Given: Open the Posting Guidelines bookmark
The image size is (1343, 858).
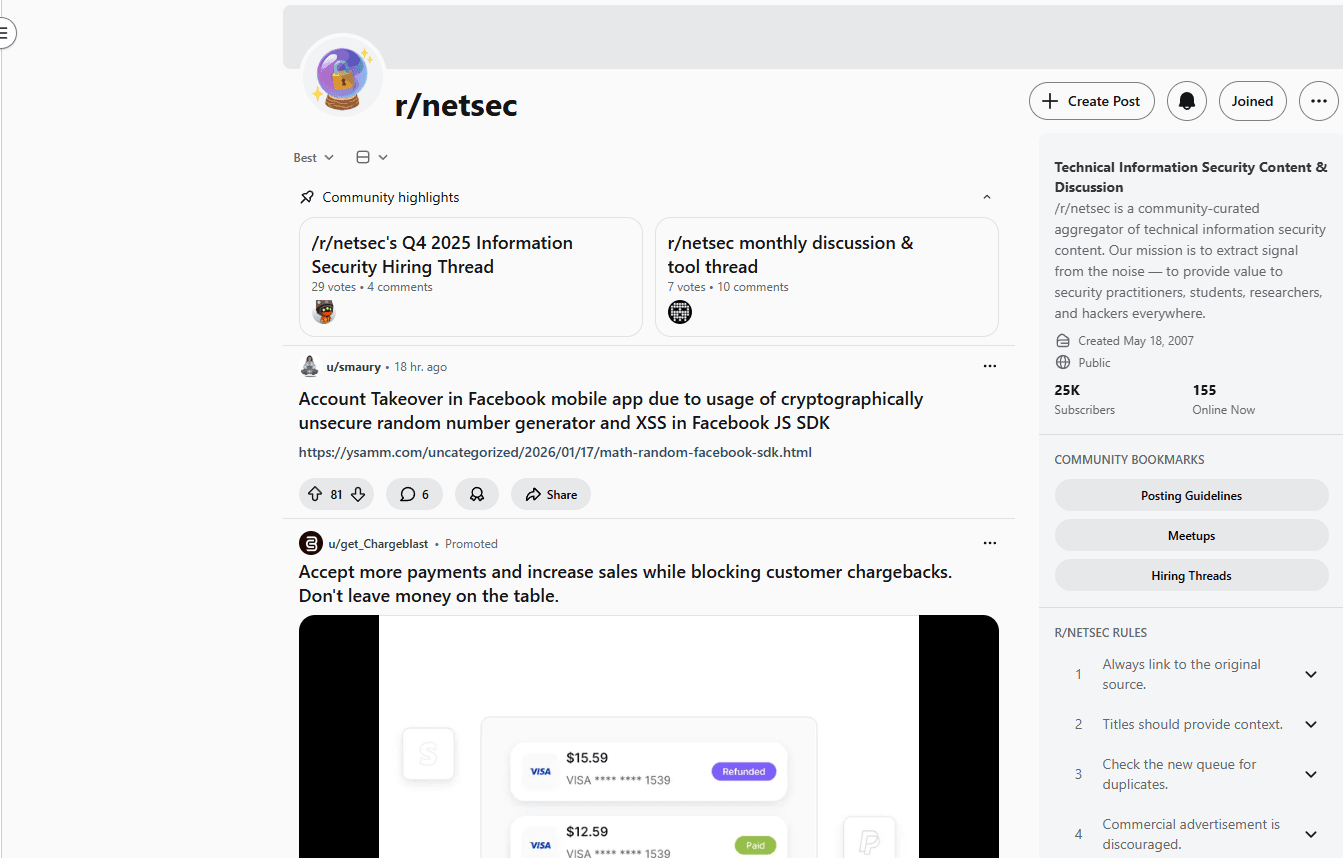Looking at the screenshot, I should click(x=1191, y=495).
